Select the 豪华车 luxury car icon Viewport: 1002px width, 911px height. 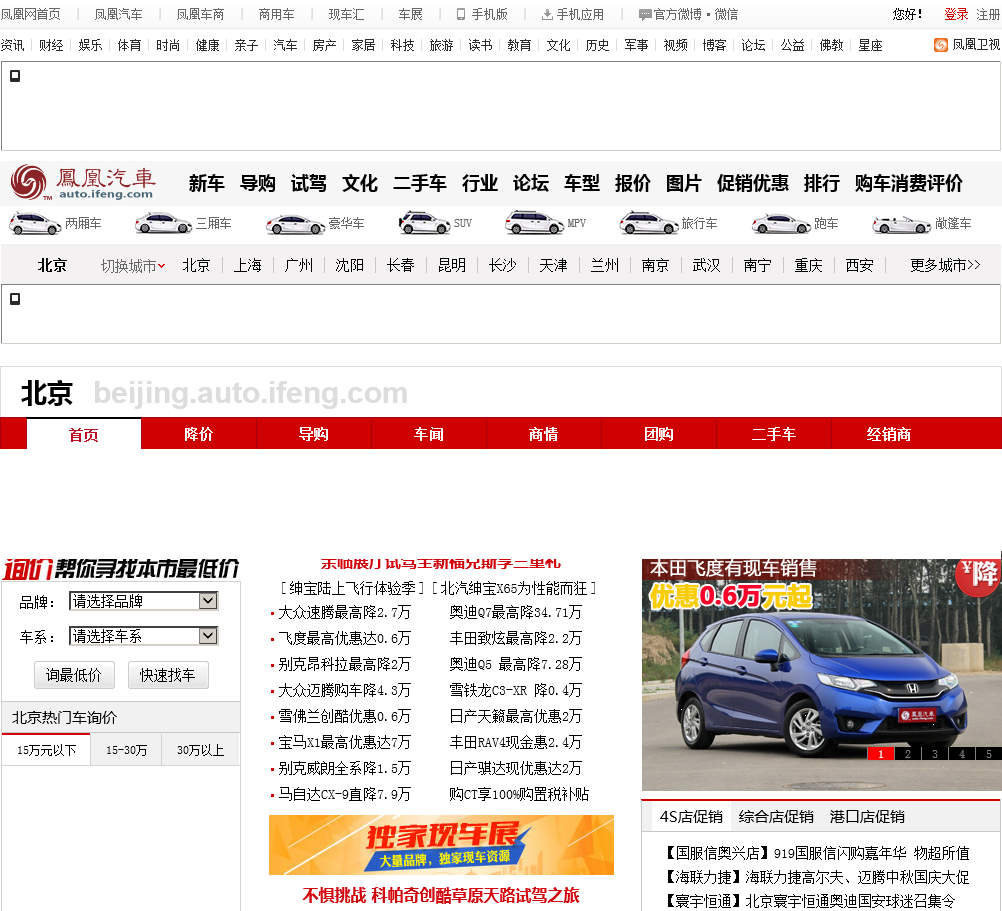(x=295, y=224)
